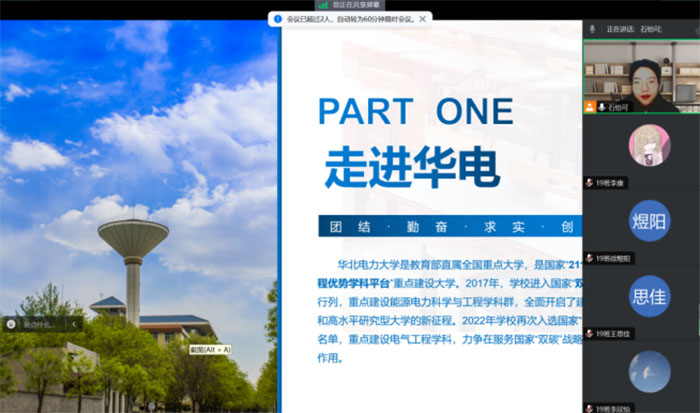
Task: Click the round icon on floating panel
Action: pos(10,323)
